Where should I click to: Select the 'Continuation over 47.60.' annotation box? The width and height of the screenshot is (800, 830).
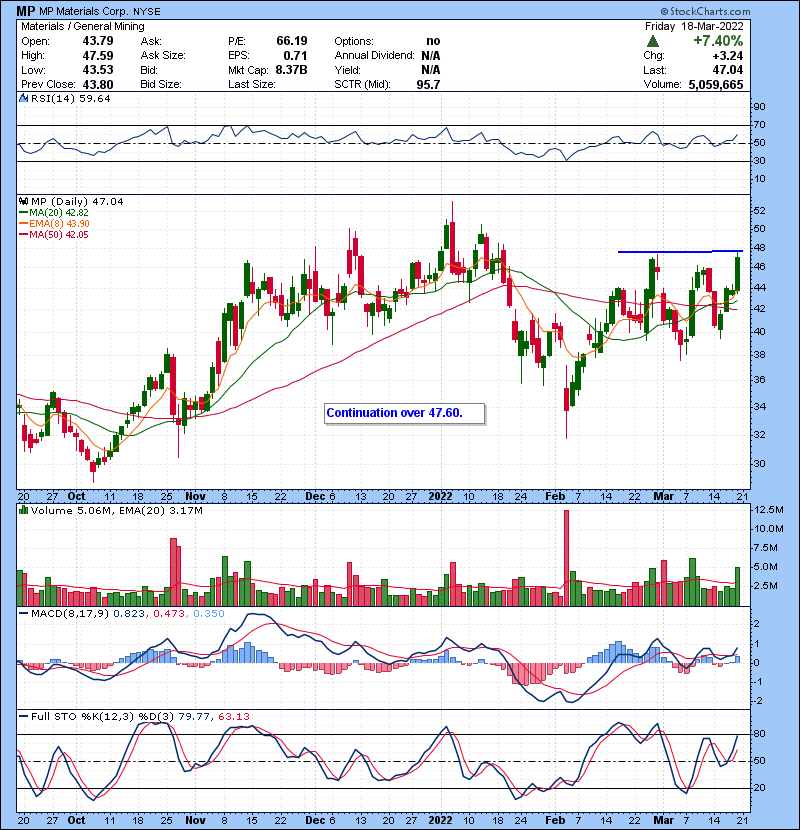click(405, 413)
